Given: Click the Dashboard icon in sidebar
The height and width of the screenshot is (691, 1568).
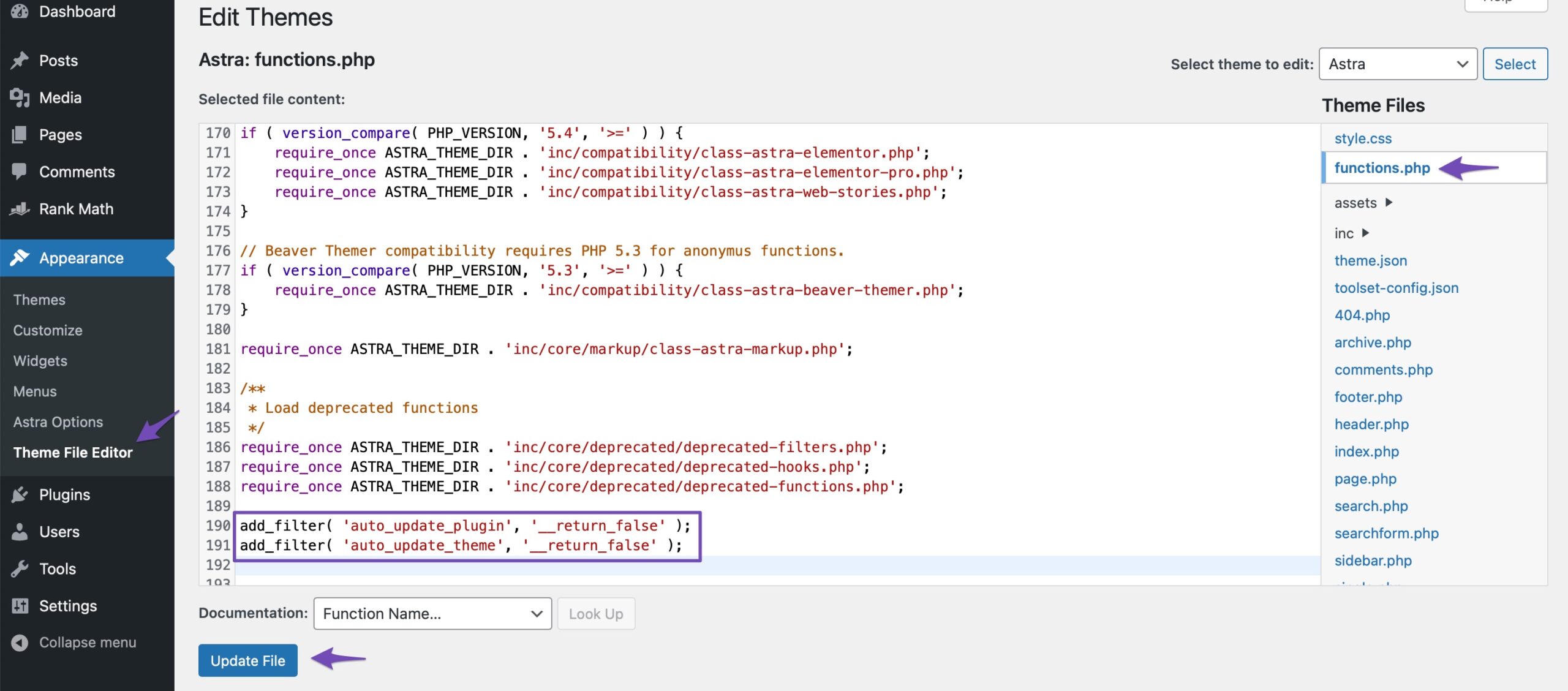Looking at the screenshot, I should 19,12.
